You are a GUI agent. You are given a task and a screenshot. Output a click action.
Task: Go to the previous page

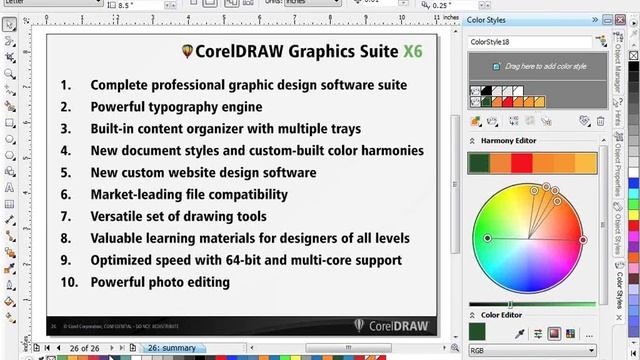coord(58,348)
